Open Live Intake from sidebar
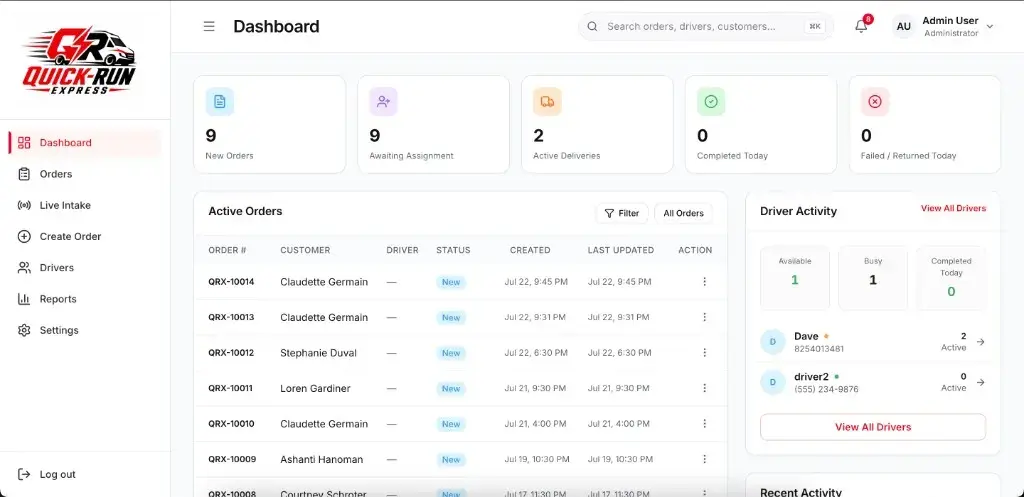This screenshot has width=1024, height=497. tap(85, 205)
